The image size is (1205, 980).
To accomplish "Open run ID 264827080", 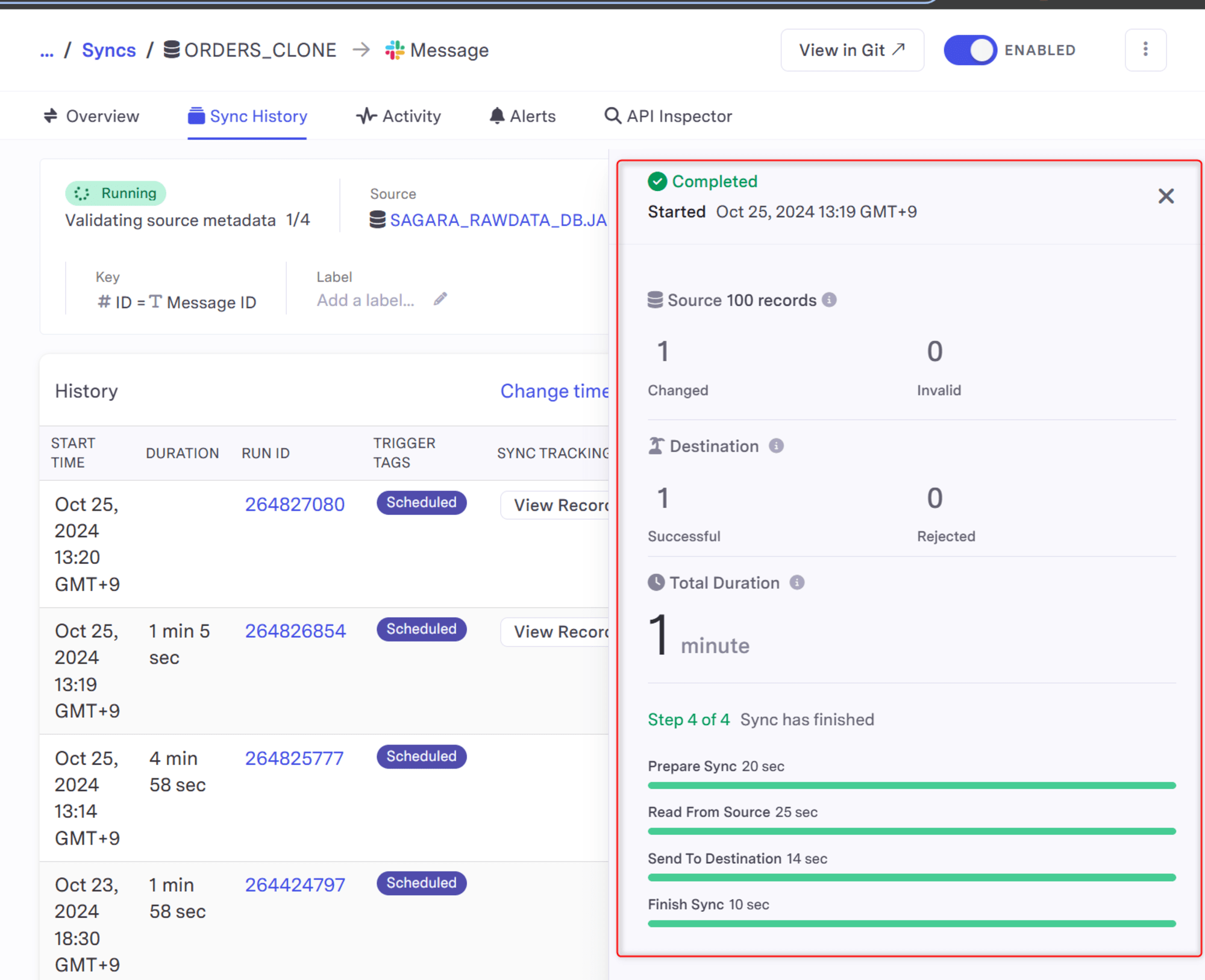I will click(x=295, y=504).
